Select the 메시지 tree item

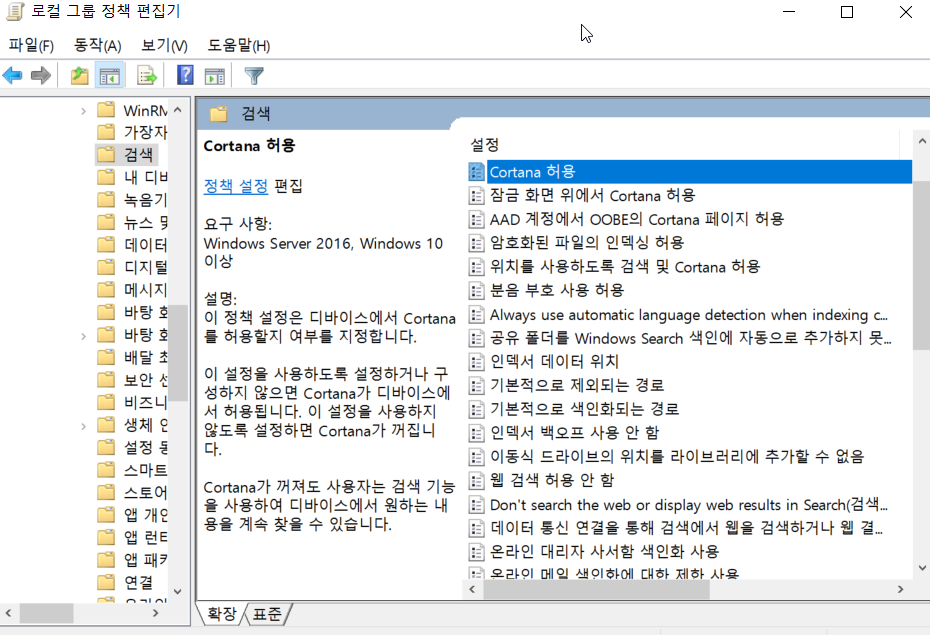[x=145, y=290]
